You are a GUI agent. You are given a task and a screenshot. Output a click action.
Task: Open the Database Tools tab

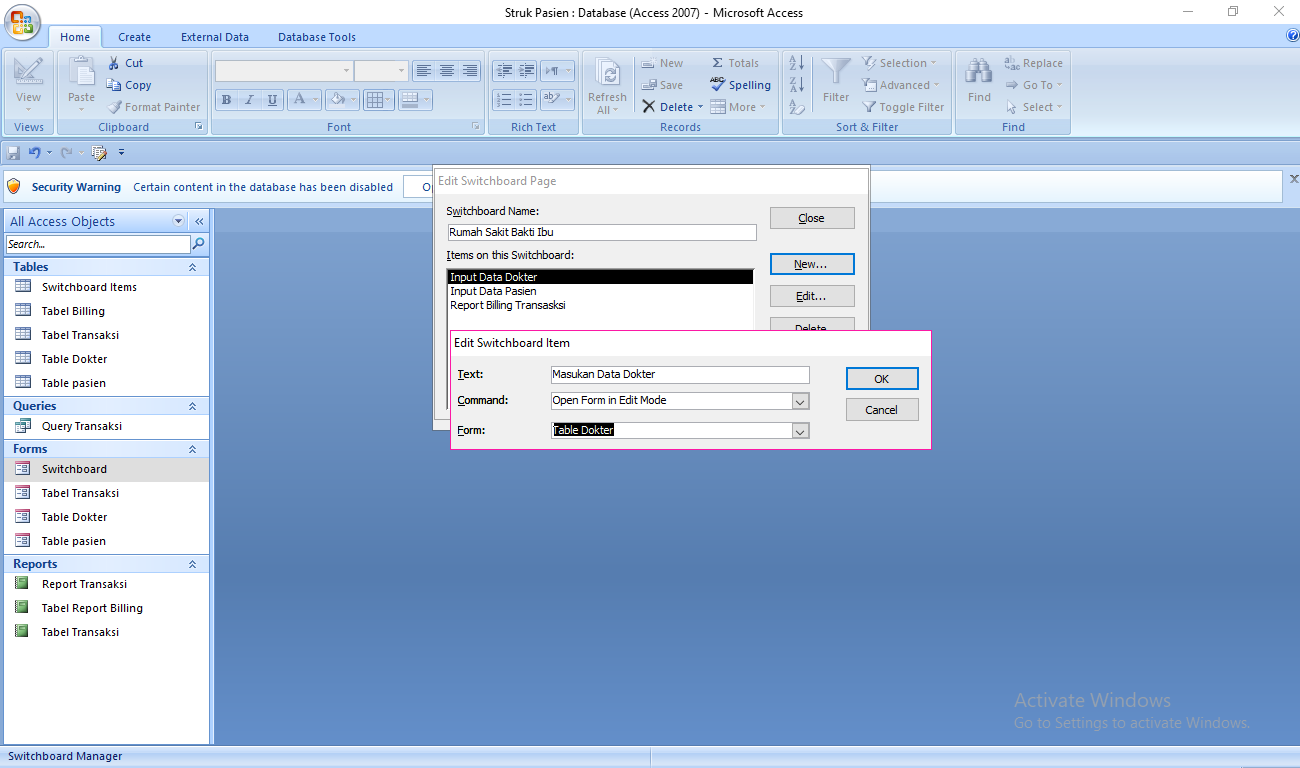point(316,37)
